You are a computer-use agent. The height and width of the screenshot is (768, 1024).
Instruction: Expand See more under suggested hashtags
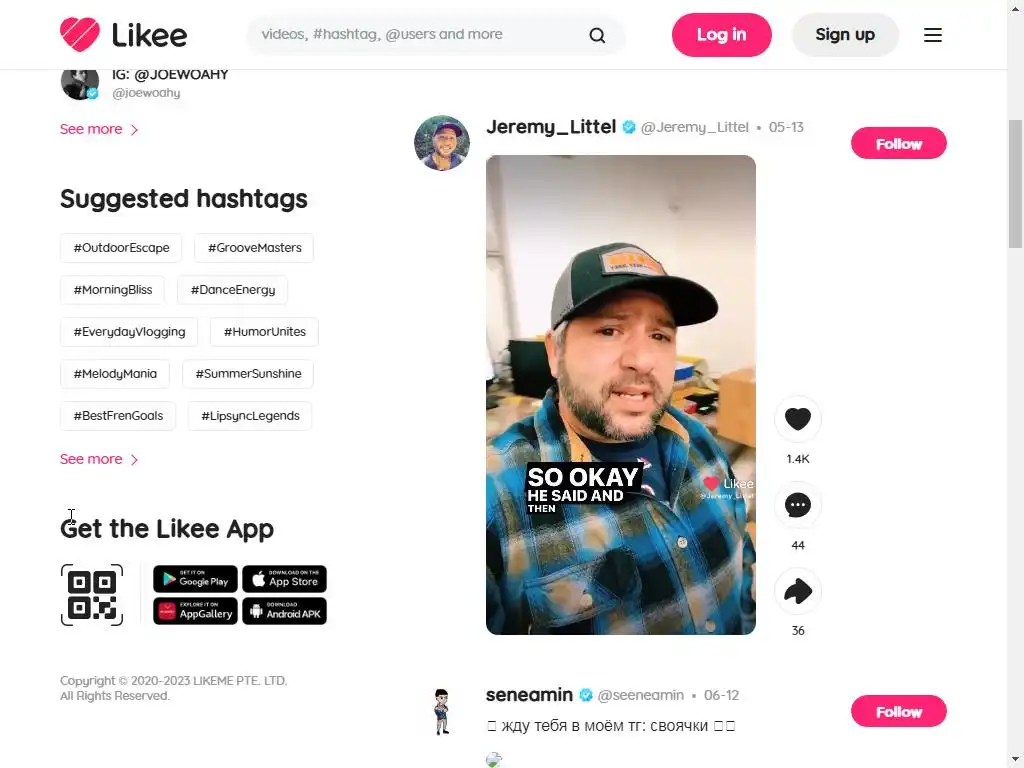point(99,459)
